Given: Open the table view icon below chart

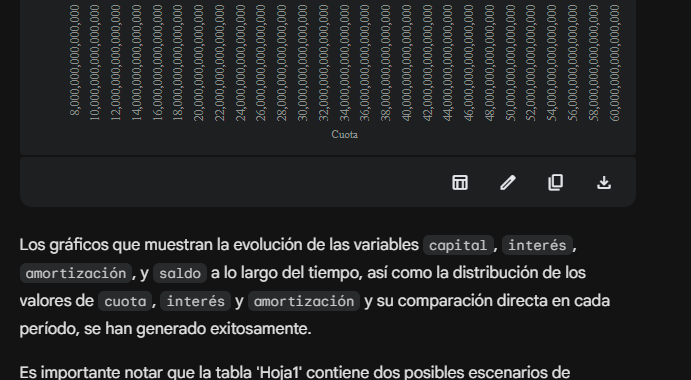Looking at the screenshot, I should coord(460,183).
